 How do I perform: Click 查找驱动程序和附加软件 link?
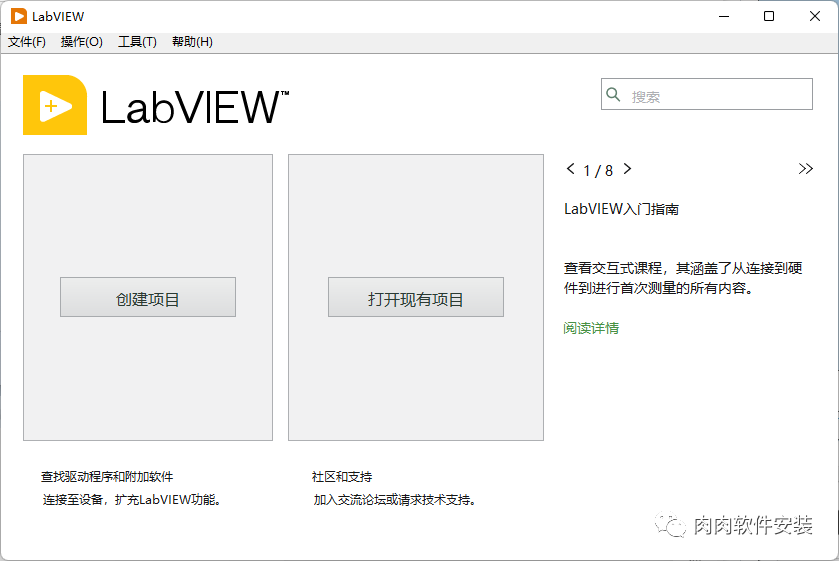tap(107, 476)
